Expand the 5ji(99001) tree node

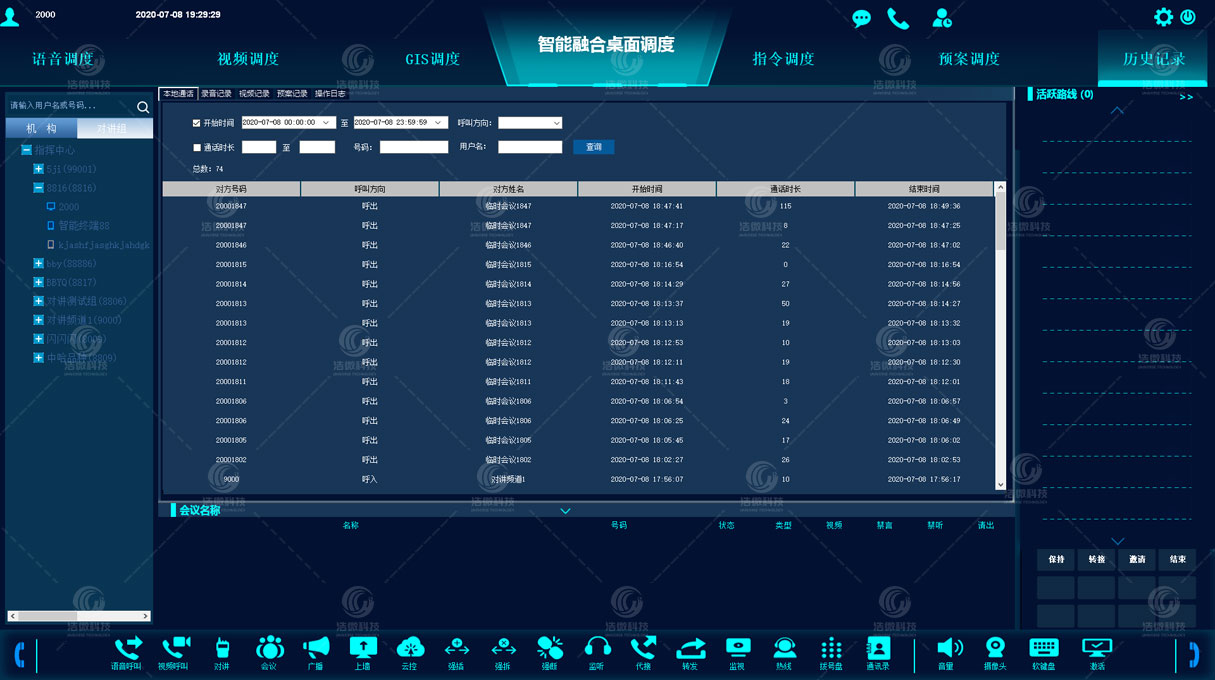click(x=38, y=169)
